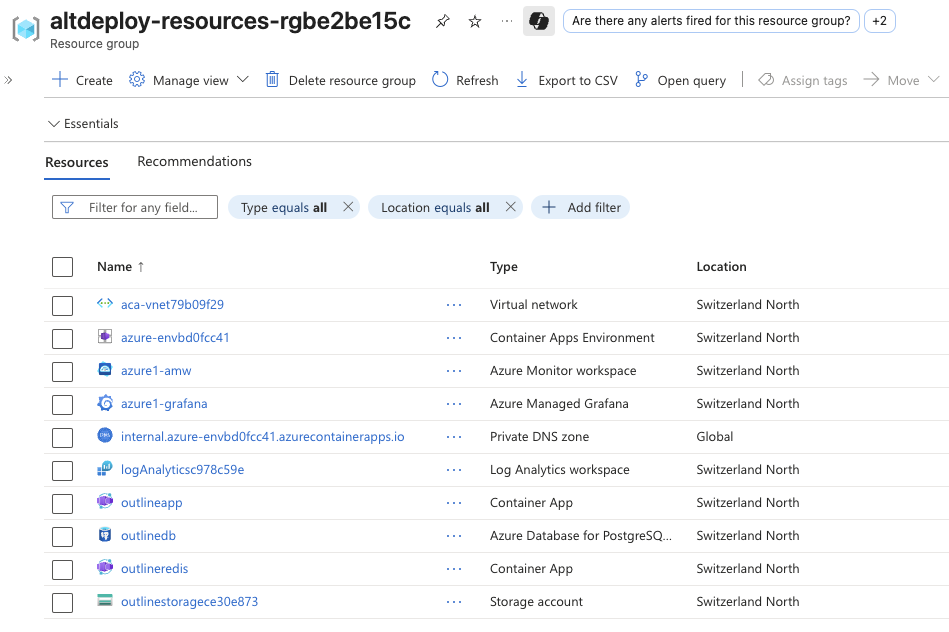Click the Create plus icon
949x632 pixels.
tap(60, 79)
